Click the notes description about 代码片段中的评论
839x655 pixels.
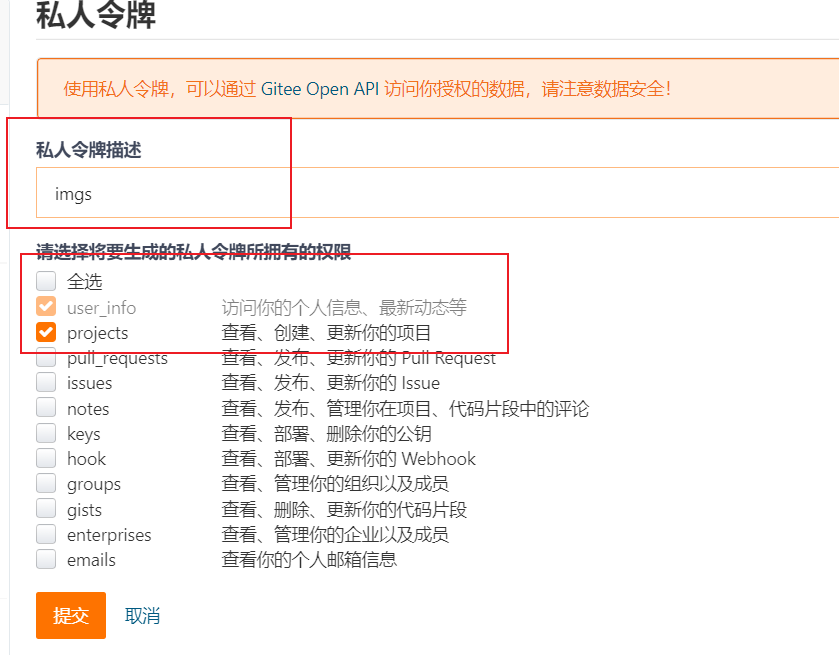(406, 409)
